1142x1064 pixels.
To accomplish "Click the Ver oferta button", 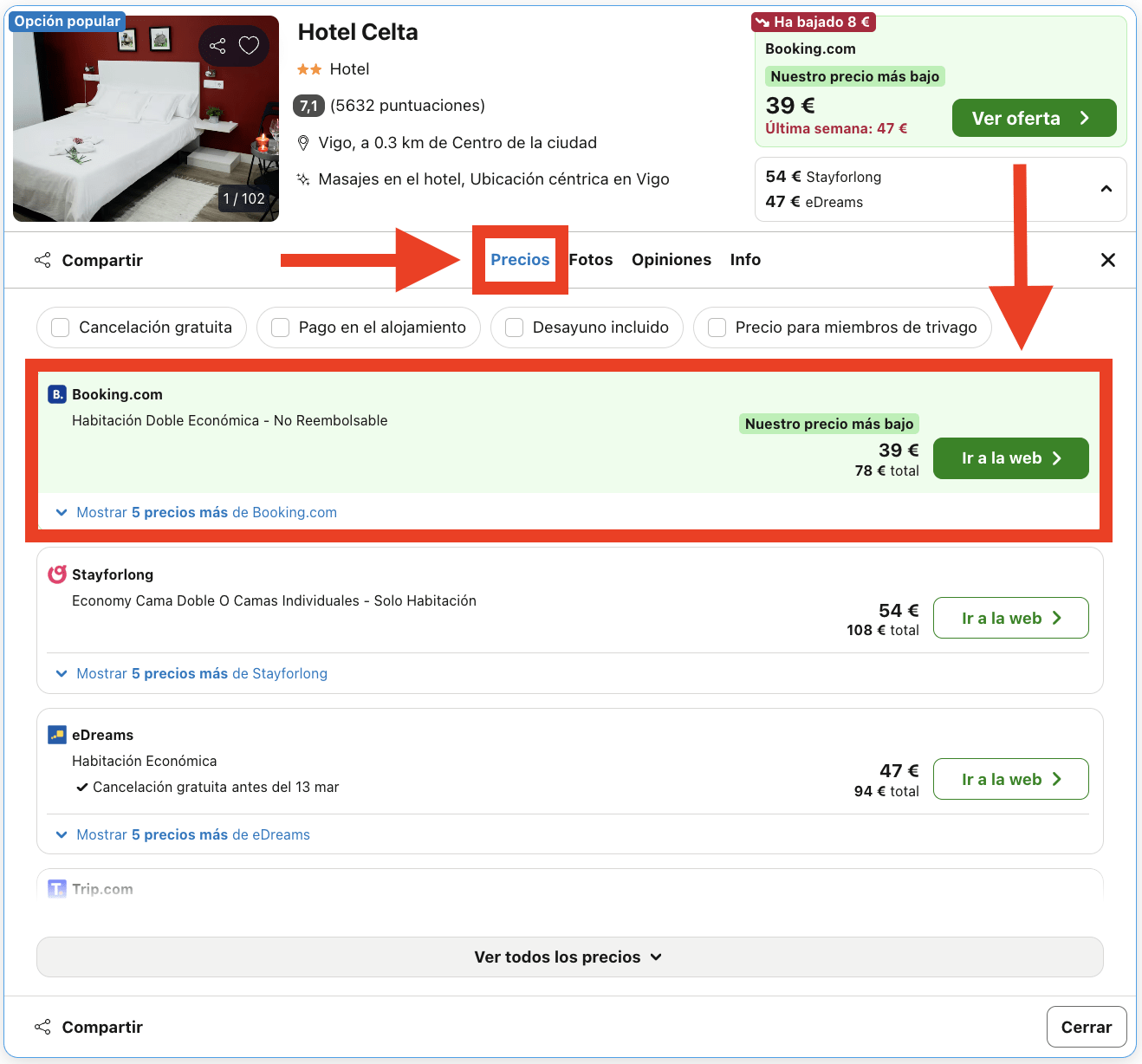I will coord(1034,118).
